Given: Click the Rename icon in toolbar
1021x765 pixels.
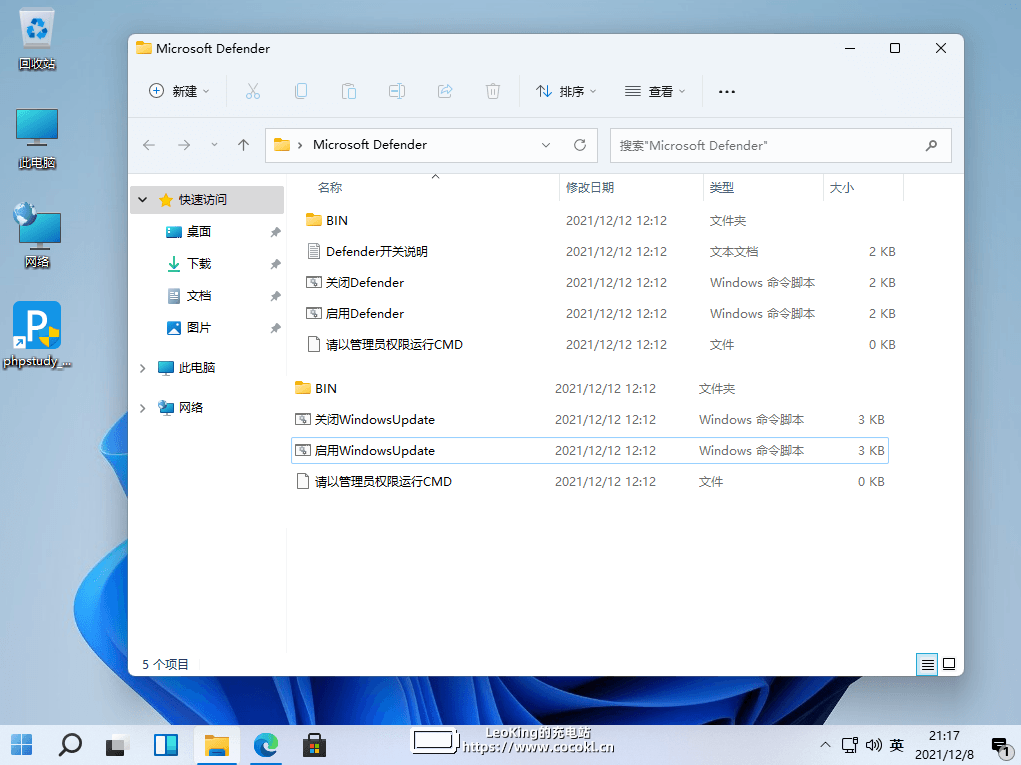Looking at the screenshot, I should 397,91.
